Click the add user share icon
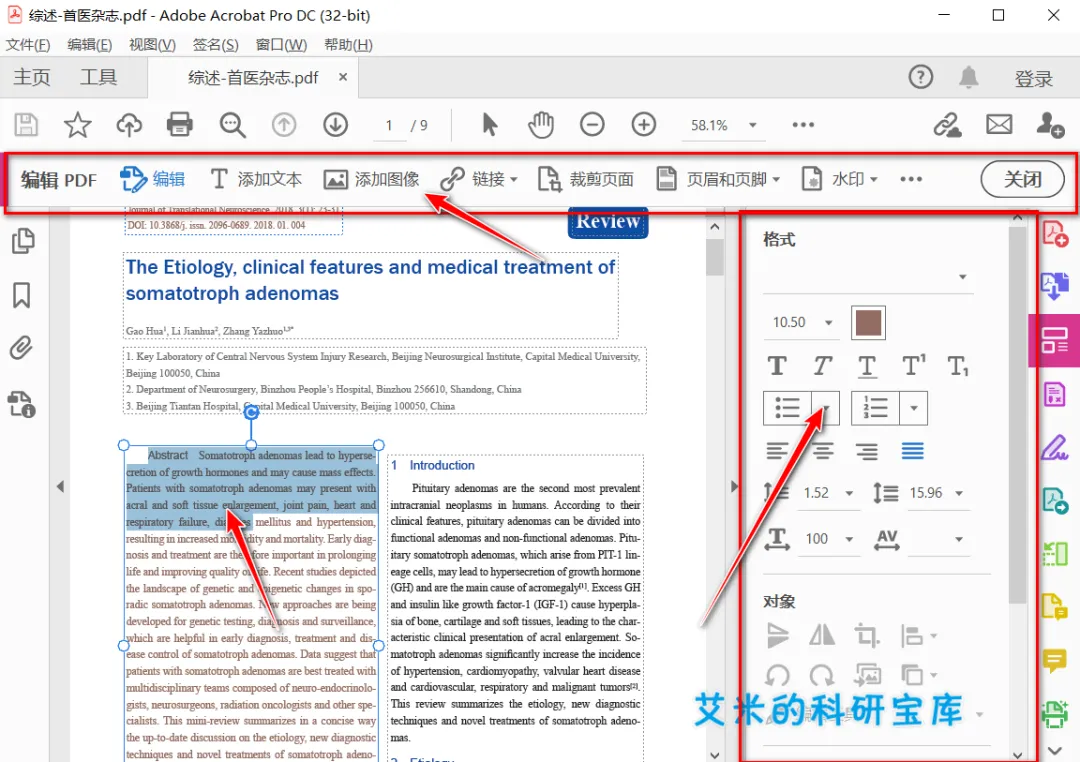The height and width of the screenshot is (762, 1080). pos(1050,125)
